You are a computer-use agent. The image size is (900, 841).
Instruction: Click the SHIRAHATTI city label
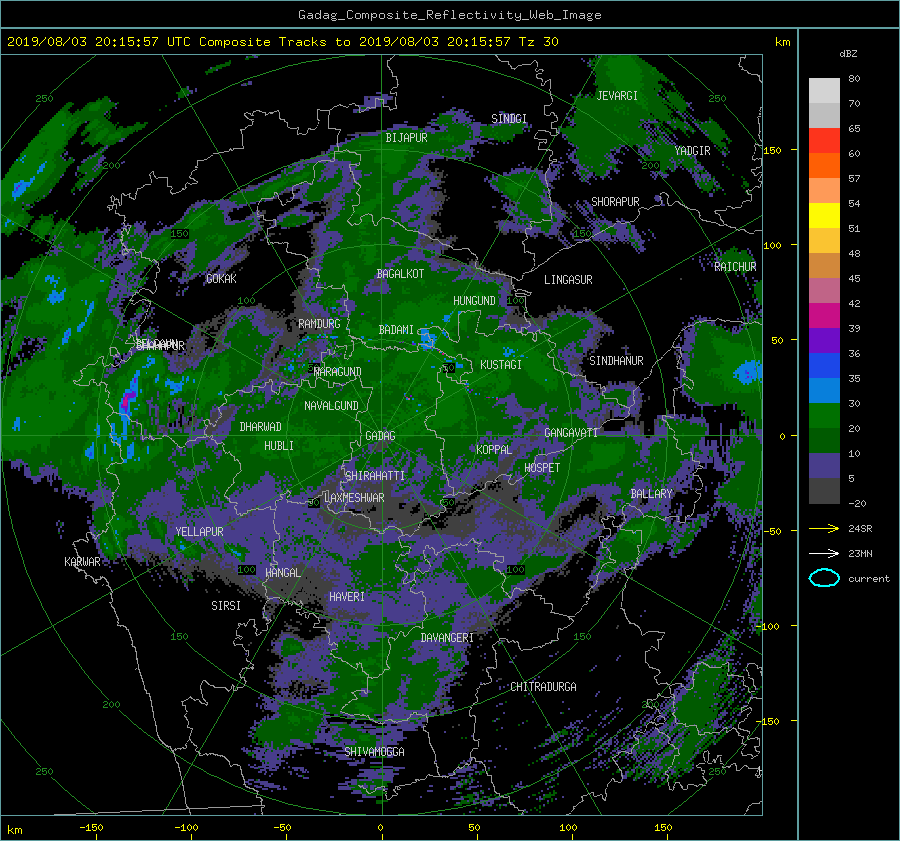tap(375, 476)
